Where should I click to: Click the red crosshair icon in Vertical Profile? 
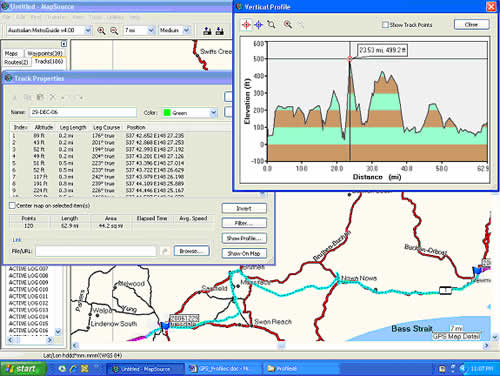pyautogui.click(x=246, y=25)
